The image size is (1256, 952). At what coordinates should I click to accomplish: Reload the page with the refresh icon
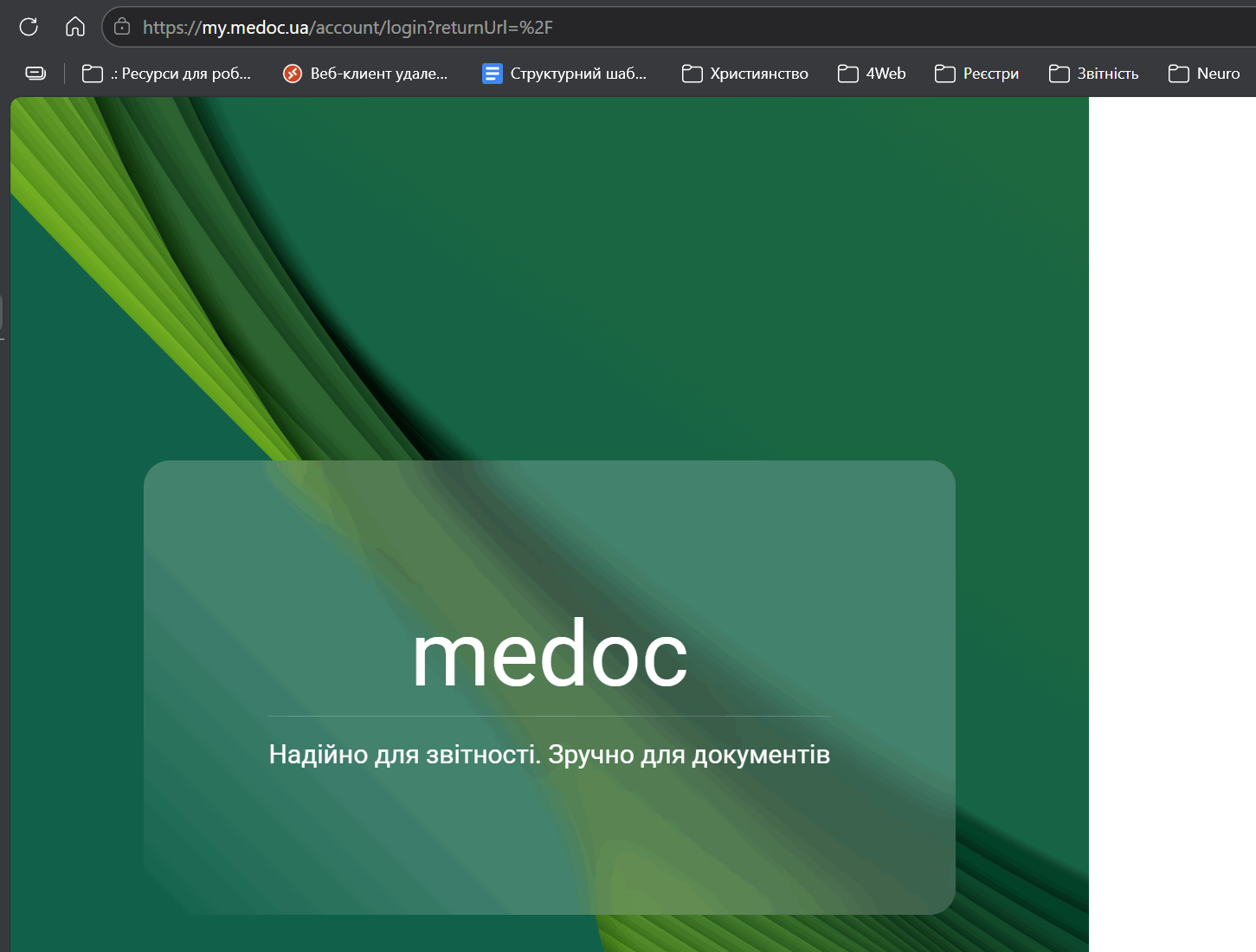click(29, 27)
